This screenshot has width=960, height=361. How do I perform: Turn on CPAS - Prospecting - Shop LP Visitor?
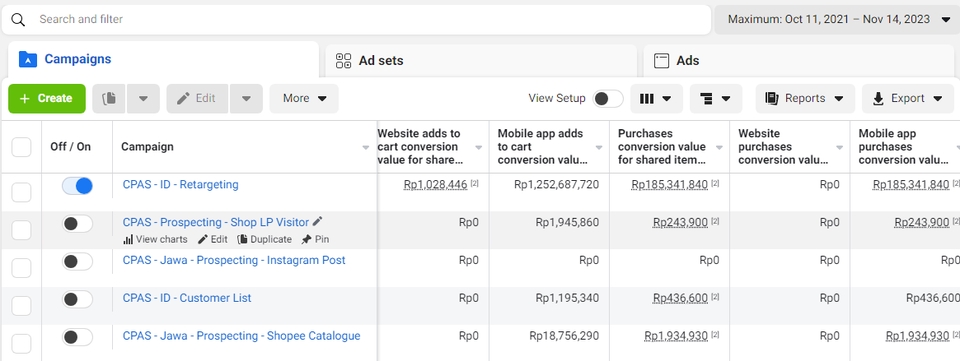tap(77, 224)
